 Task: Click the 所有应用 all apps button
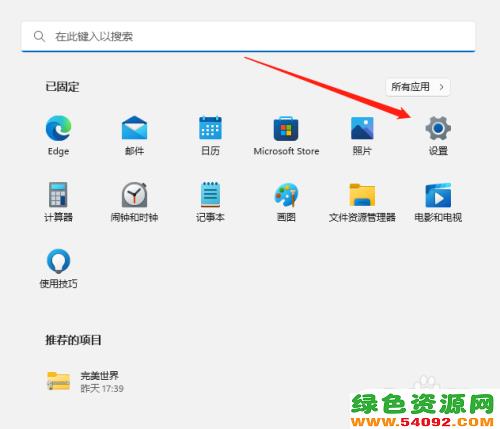coord(418,87)
